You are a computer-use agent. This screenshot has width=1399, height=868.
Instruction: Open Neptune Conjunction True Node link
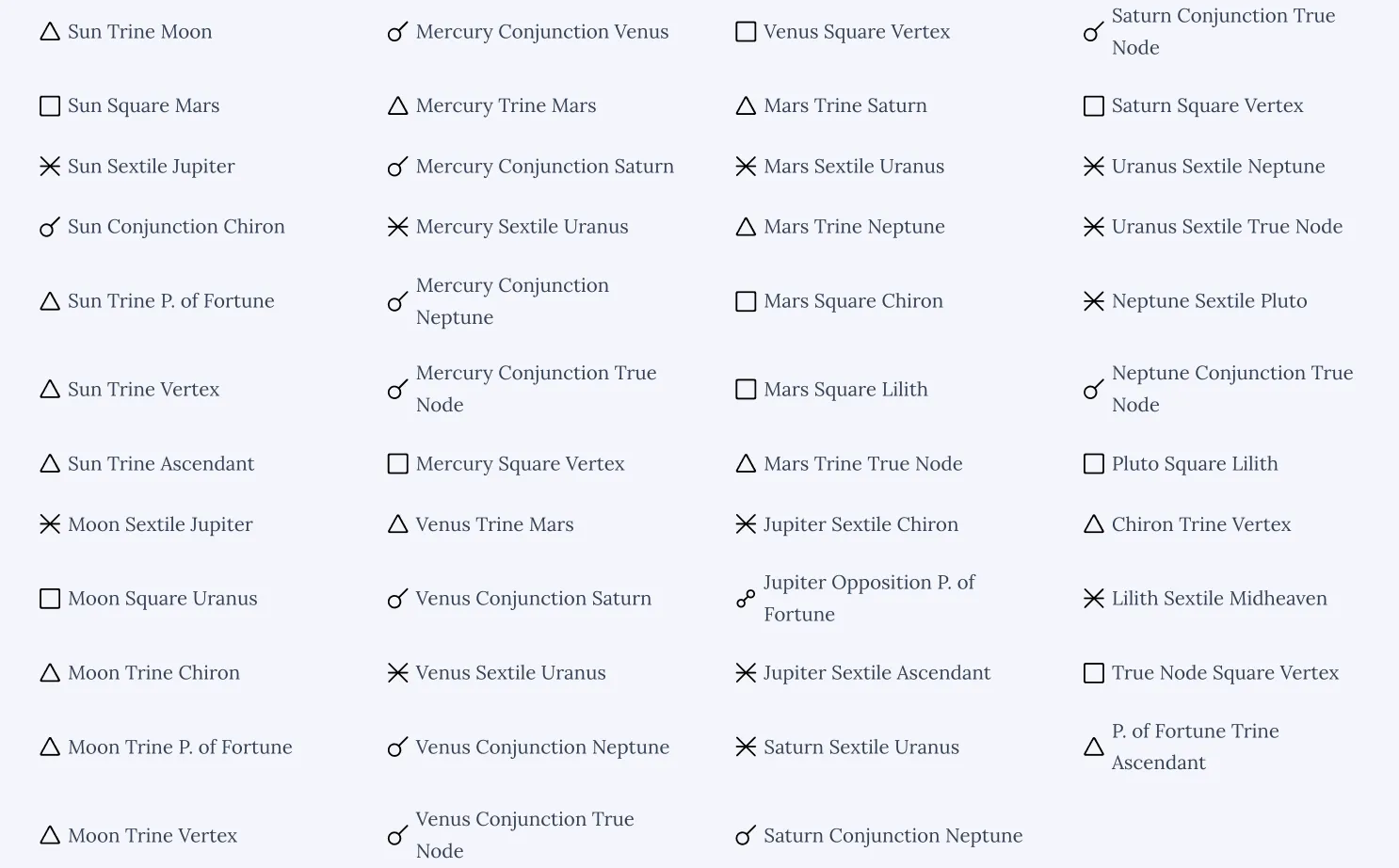tap(1231, 389)
